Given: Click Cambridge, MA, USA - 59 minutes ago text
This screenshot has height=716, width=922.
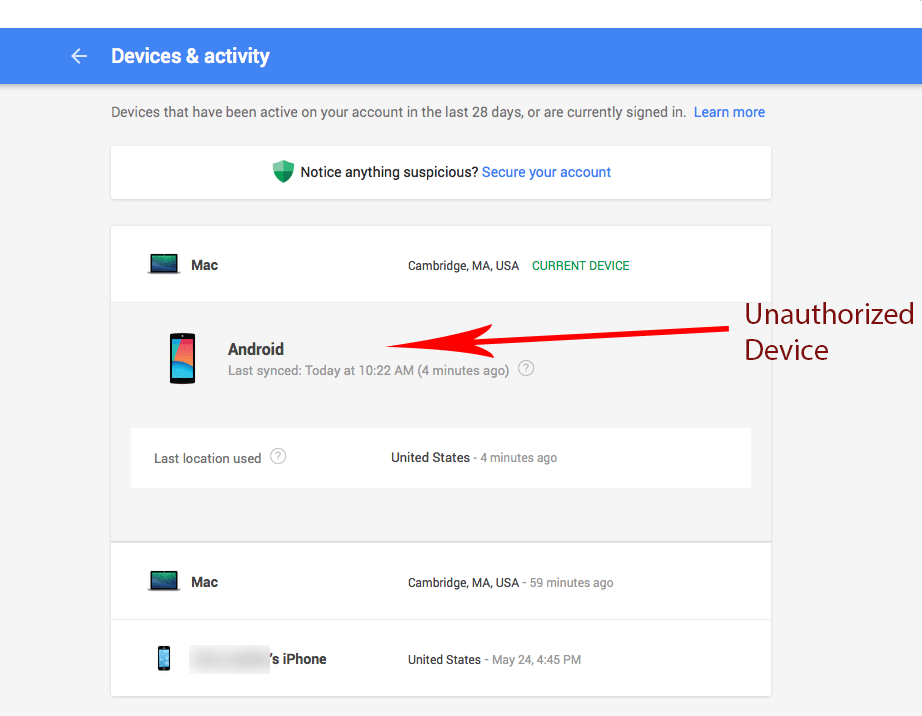Looking at the screenshot, I should tap(510, 583).
